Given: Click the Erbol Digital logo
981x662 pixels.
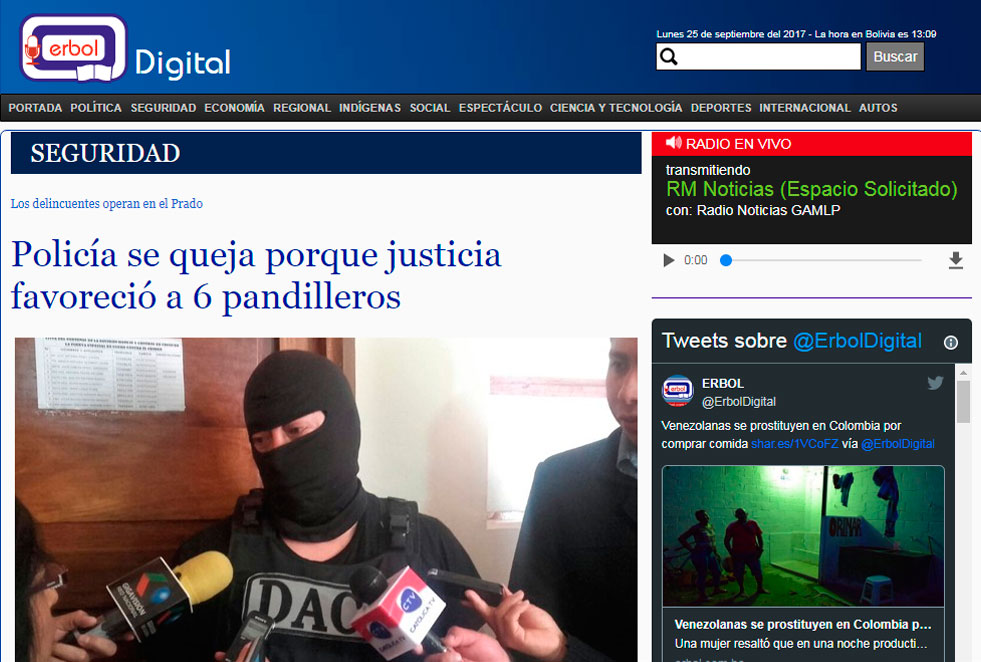Looking at the screenshot, I should (x=125, y=48).
